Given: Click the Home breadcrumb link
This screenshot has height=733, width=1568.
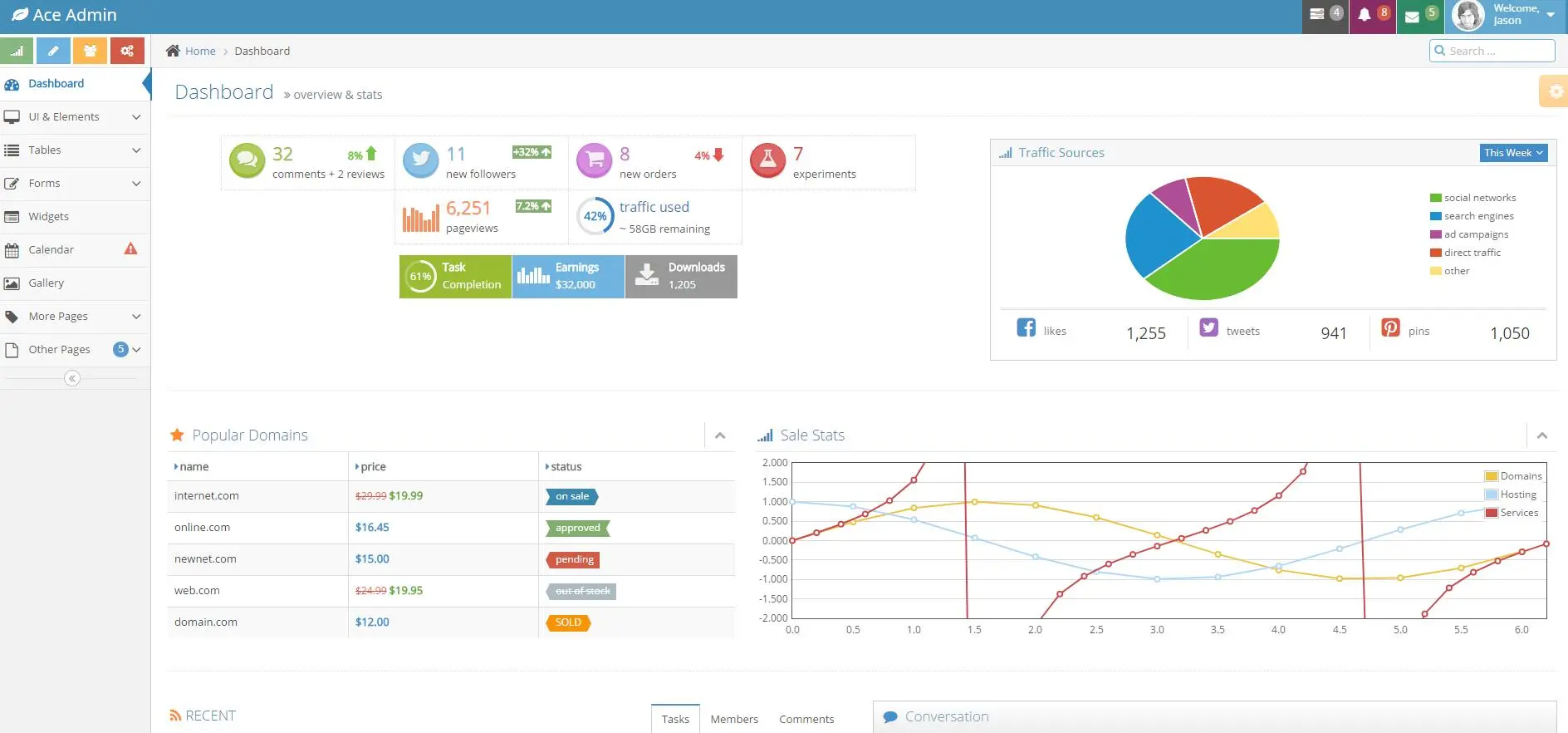Looking at the screenshot, I should click(200, 51).
